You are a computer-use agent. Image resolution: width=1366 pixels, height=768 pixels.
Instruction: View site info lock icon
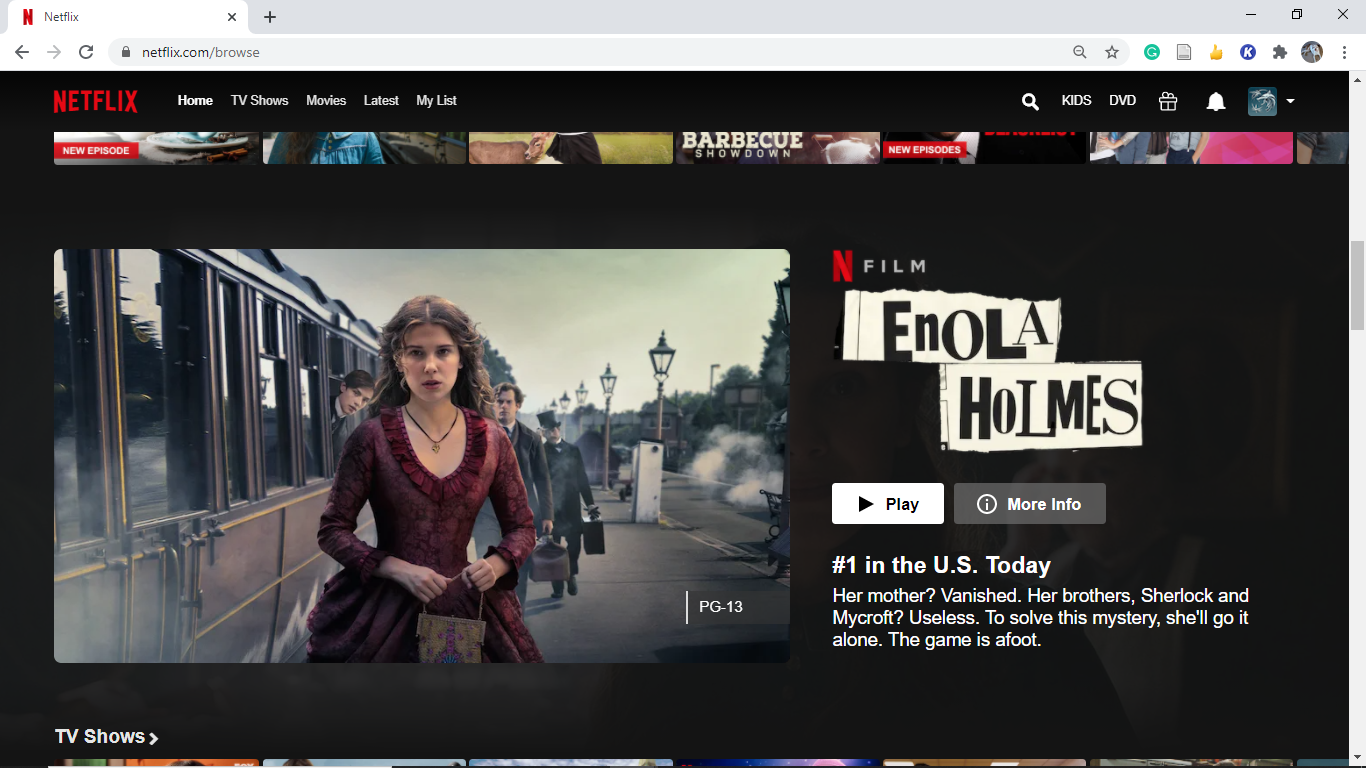(x=125, y=52)
